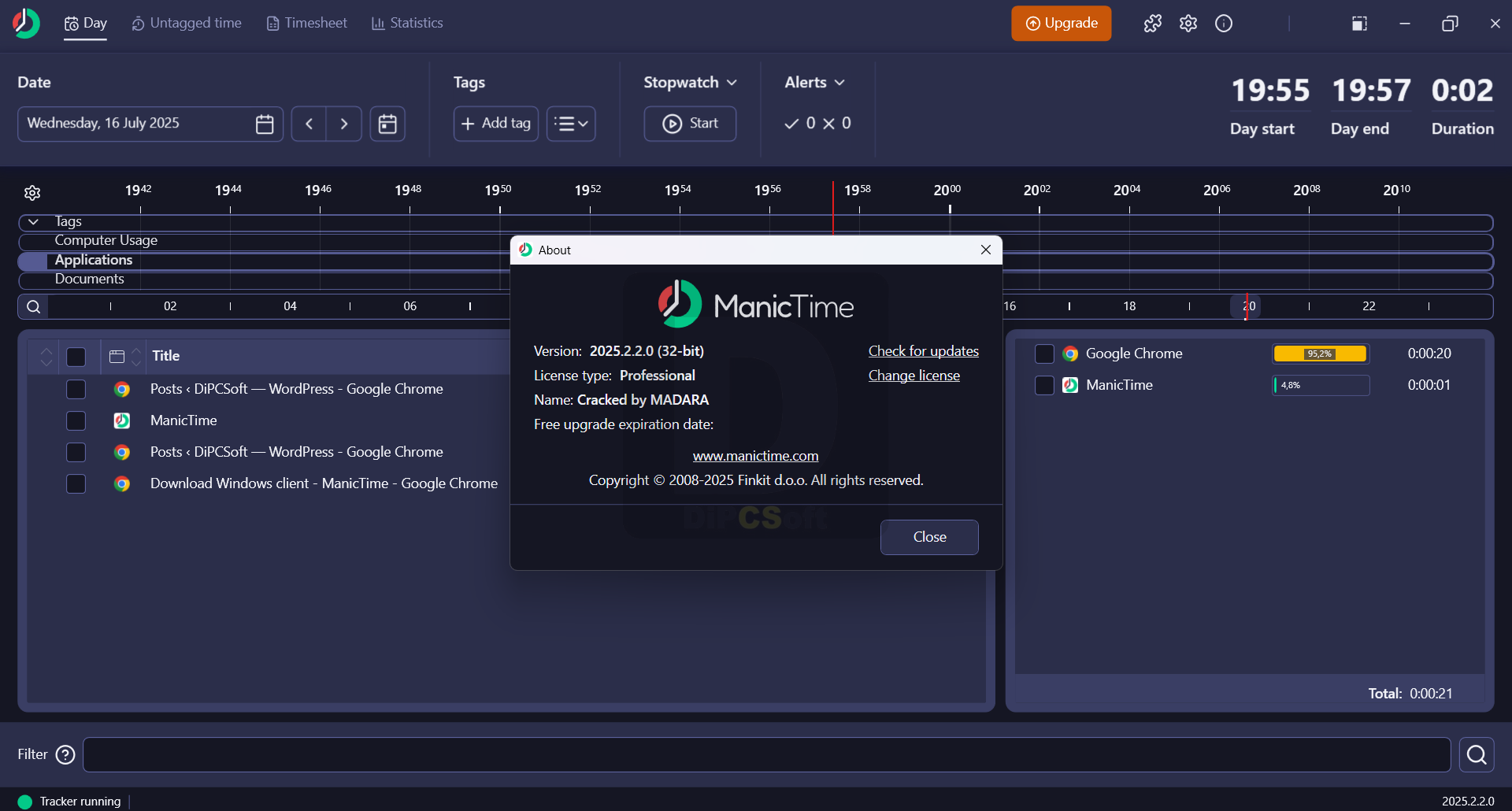Screen dimensions: 1512x811
Task: Toggle select-all checkbox in Title header
Action: (x=76, y=357)
